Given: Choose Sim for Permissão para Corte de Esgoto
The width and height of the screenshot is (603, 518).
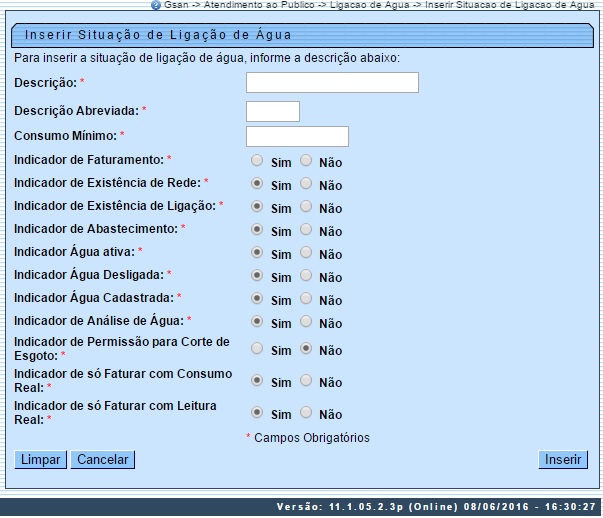Looking at the screenshot, I should (x=258, y=349).
